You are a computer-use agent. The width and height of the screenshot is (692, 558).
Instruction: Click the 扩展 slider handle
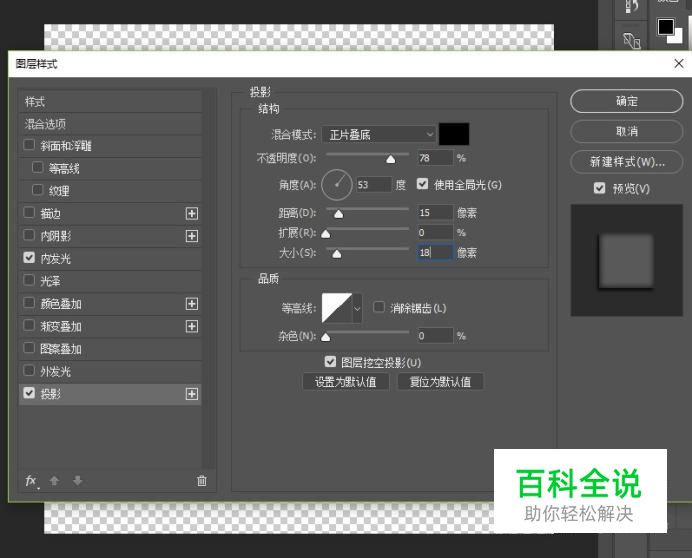point(326,234)
